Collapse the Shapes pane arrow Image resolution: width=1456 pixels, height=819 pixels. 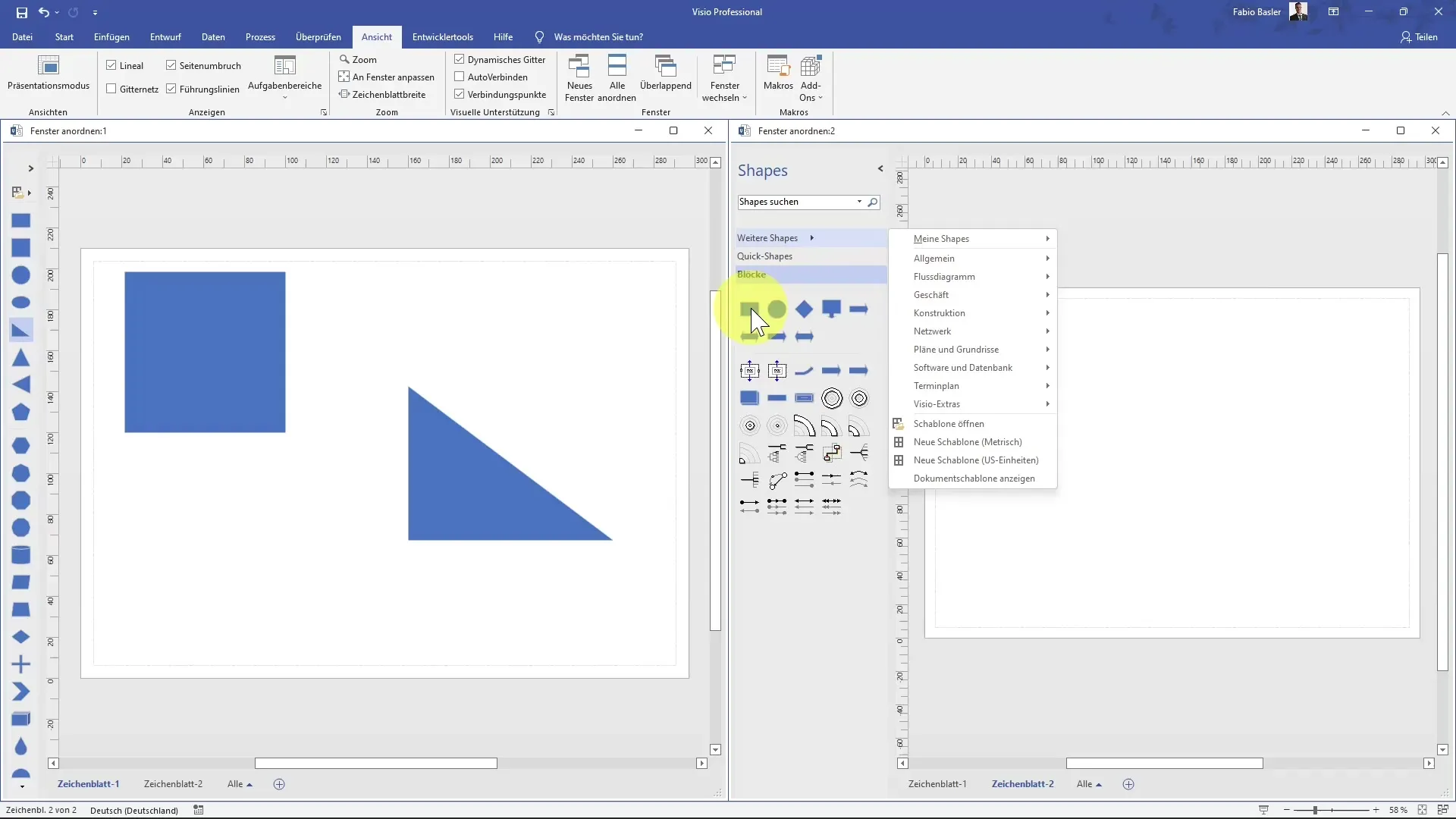880,168
